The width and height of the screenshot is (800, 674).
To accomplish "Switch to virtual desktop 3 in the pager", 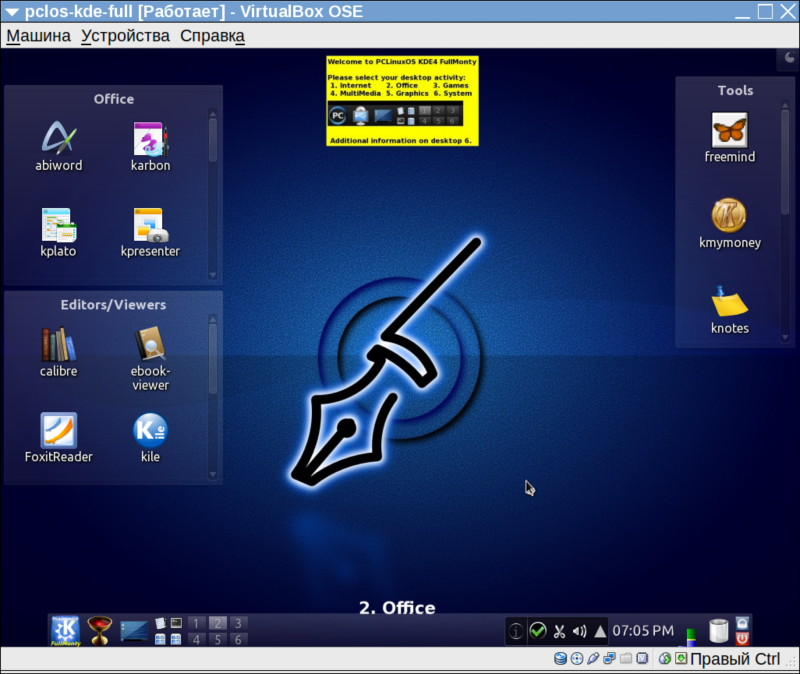I will pyautogui.click(x=238, y=623).
